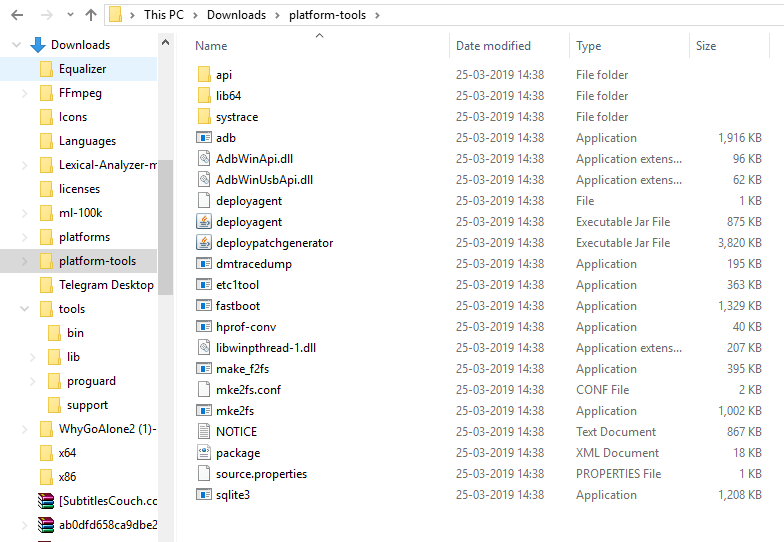Sort files by Date modified column
Image resolution: width=784 pixels, height=542 pixels.
pos(493,46)
